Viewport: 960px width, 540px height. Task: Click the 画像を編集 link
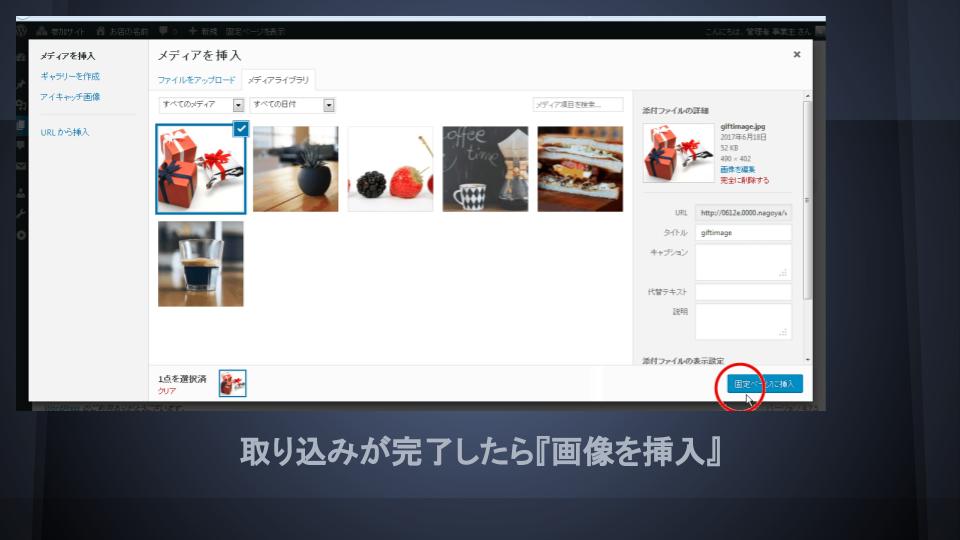[x=737, y=170]
